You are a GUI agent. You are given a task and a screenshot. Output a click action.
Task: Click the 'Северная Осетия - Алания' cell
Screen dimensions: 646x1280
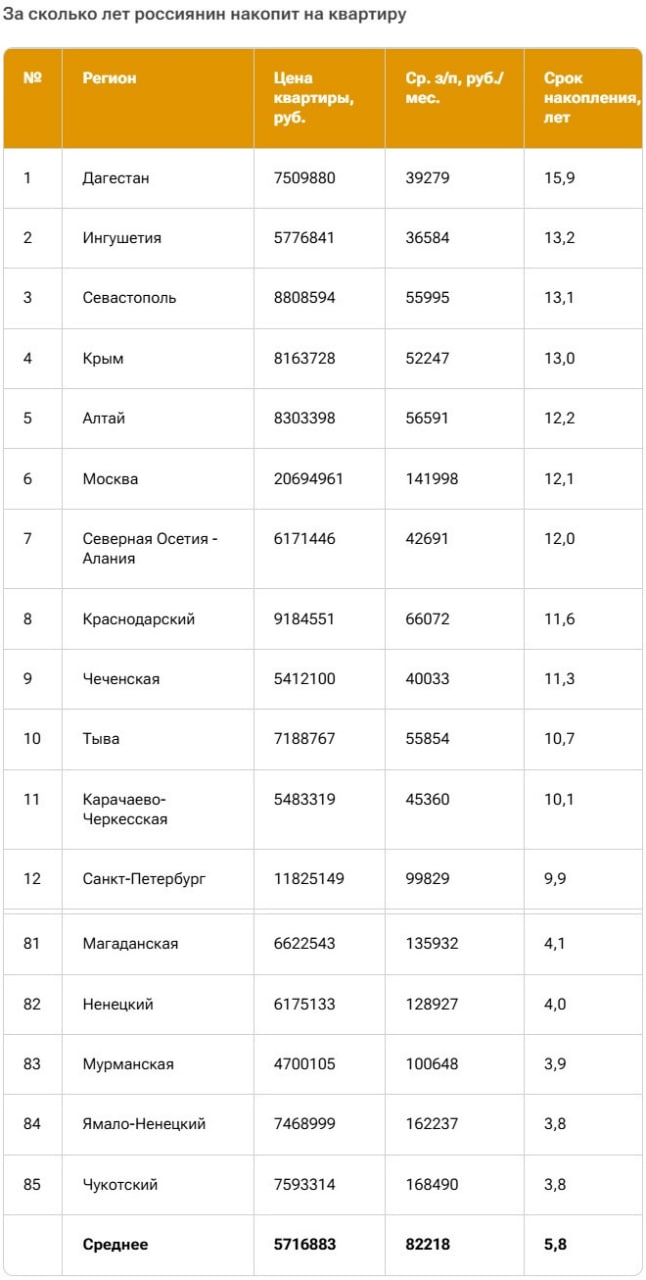coord(150,548)
